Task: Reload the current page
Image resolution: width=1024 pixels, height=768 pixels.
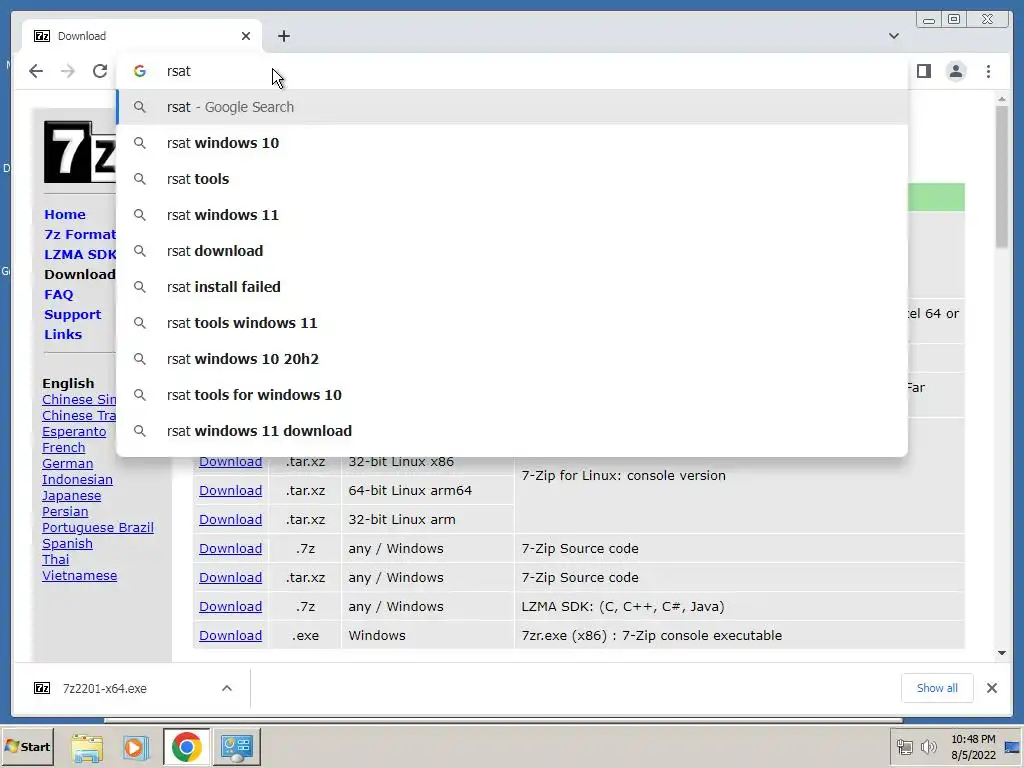Action: coord(99,71)
